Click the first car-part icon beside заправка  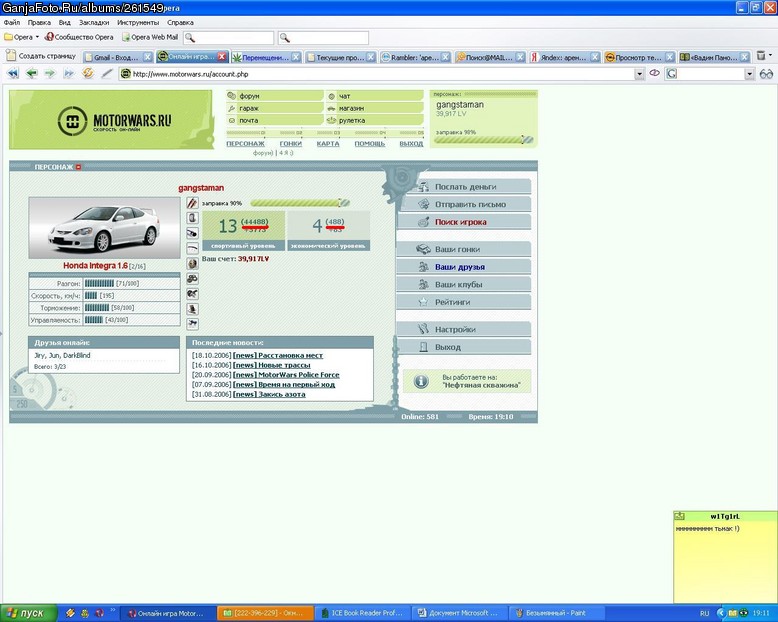(193, 203)
